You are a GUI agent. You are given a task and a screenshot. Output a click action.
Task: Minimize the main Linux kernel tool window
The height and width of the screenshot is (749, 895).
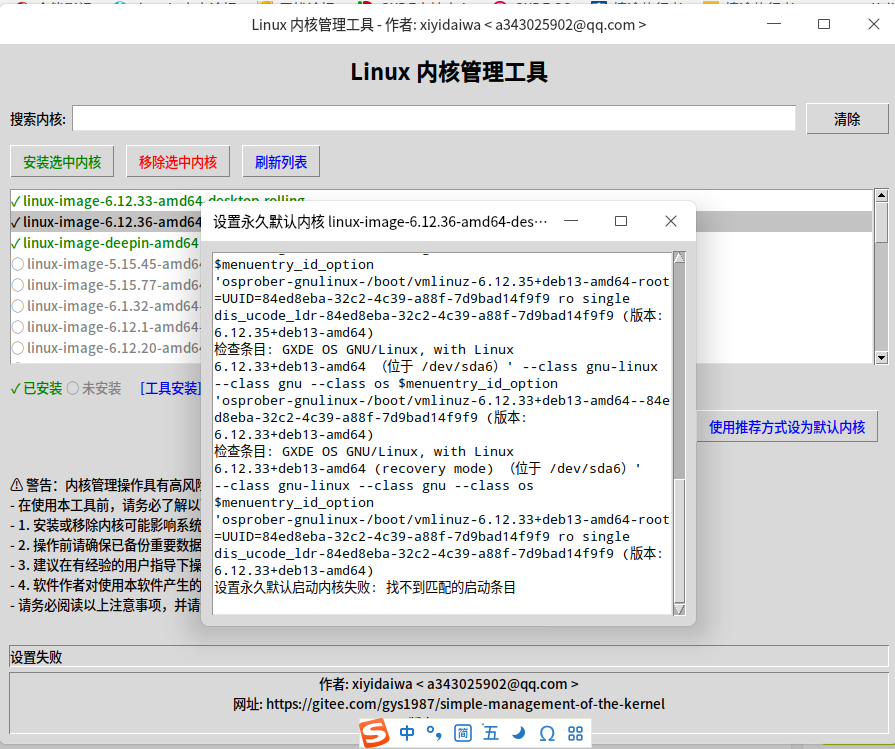(774, 24)
